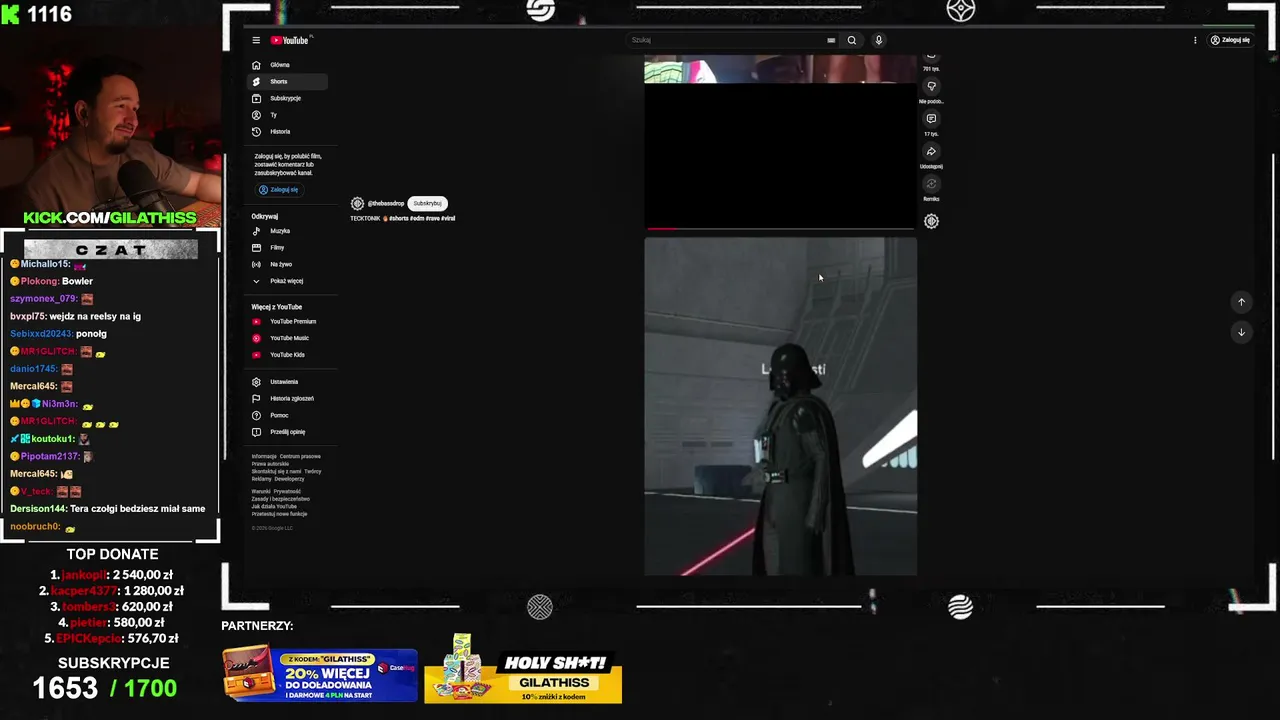Viewport: 1280px width, 720px height.
Task: Open YouTube Premium link
Action: [285, 321]
